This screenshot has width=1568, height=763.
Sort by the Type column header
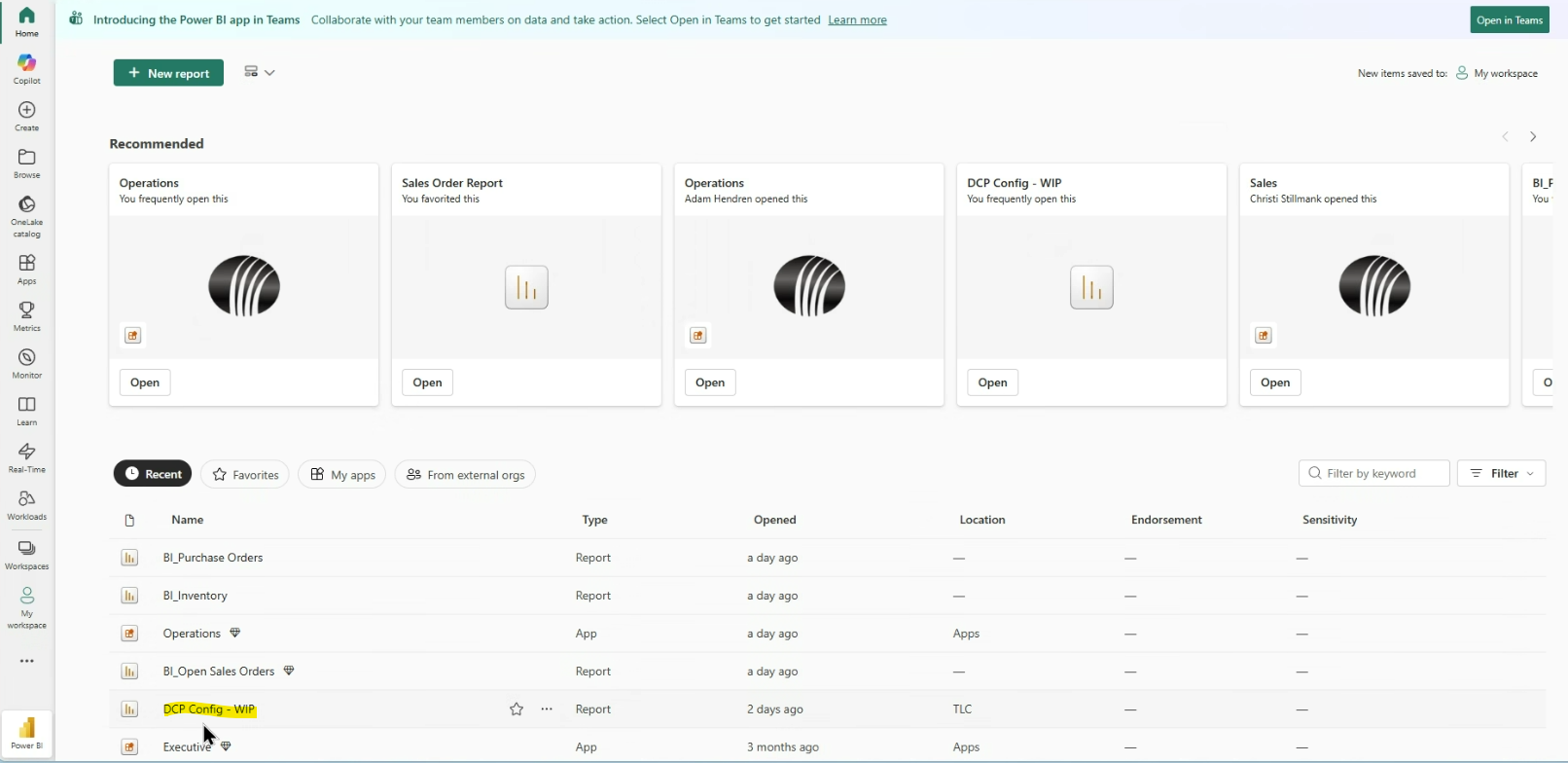coord(594,520)
